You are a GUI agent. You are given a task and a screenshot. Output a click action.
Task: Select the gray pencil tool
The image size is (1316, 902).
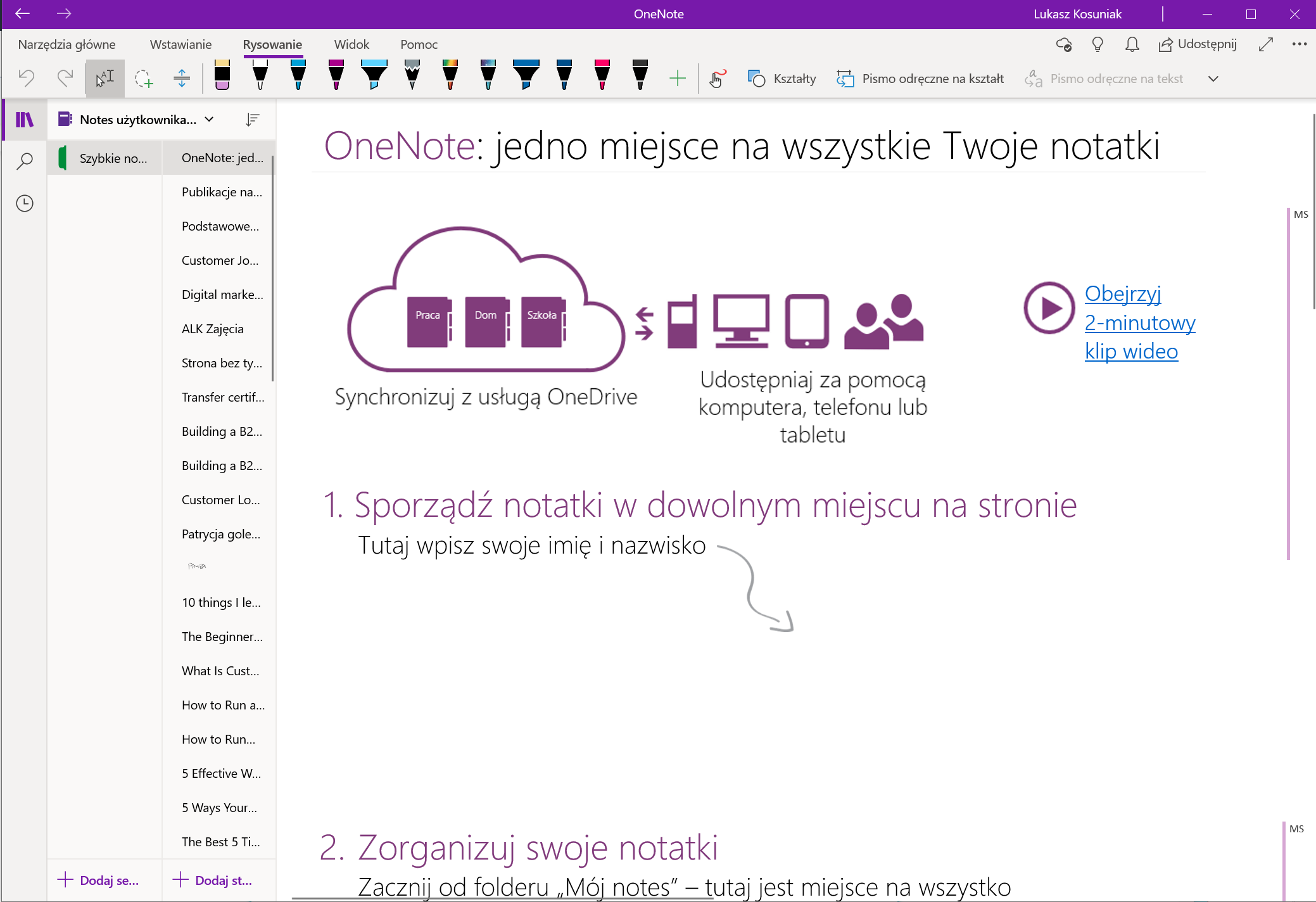(x=412, y=75)
